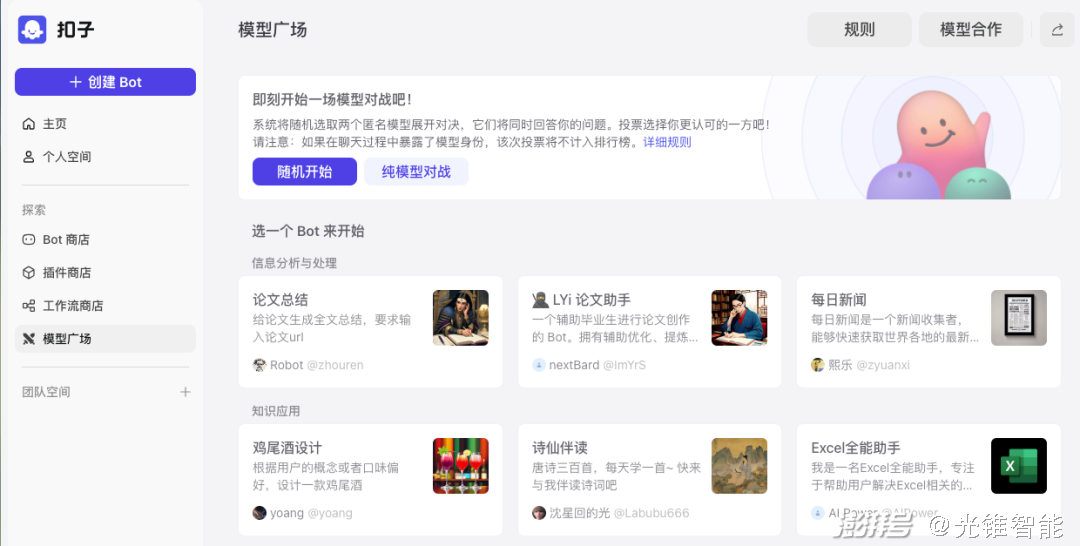Click the Robot @zhouren author name
1080x546 pixels.
pyautogui.click(x=317, y=365)
